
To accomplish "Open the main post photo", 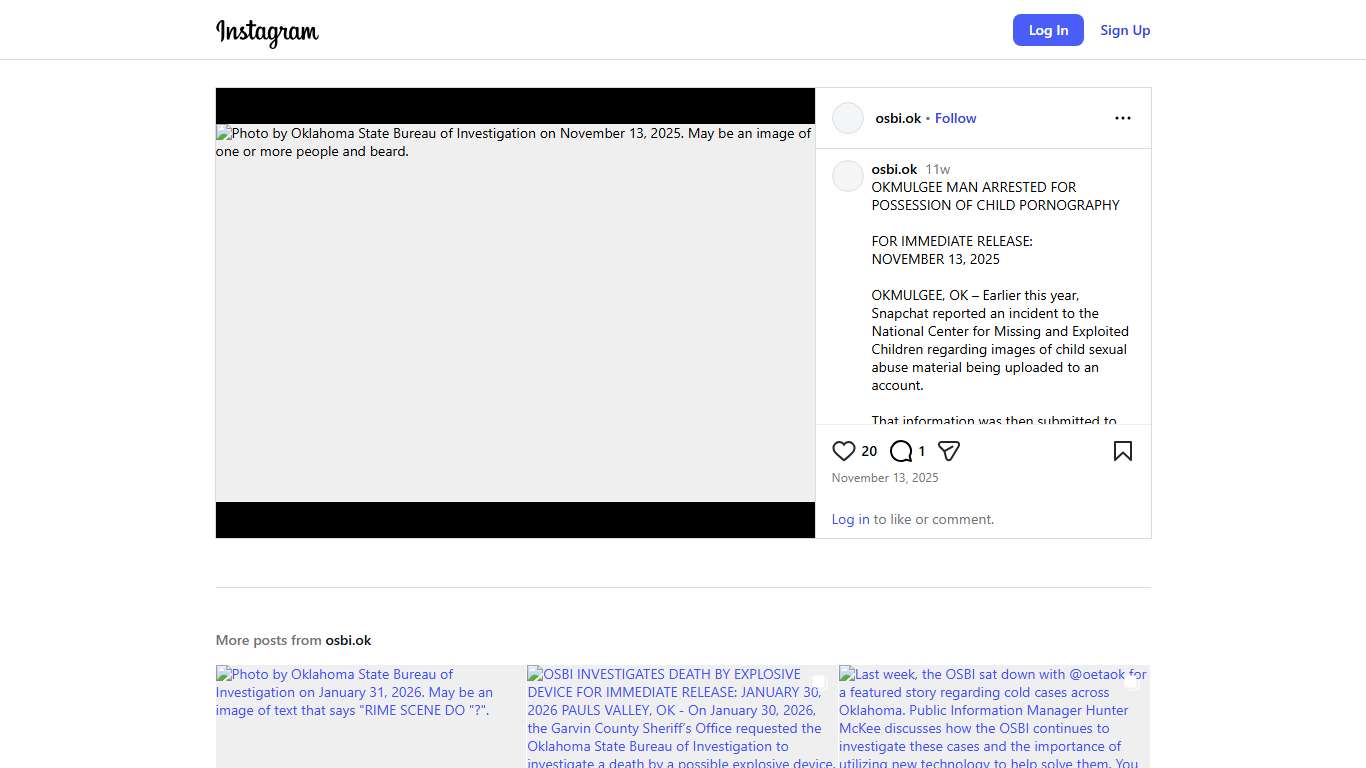I will (x=515, y=313).
